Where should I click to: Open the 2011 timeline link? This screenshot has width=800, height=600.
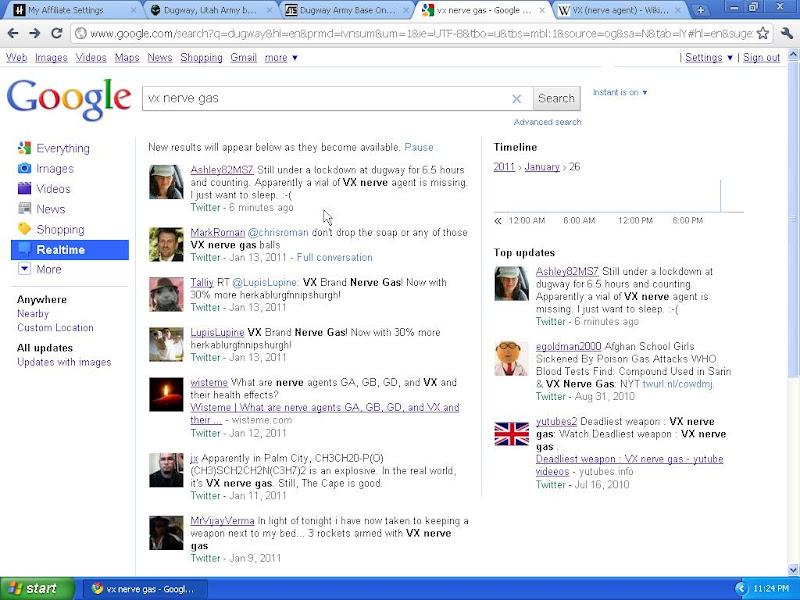coord(504,167)
